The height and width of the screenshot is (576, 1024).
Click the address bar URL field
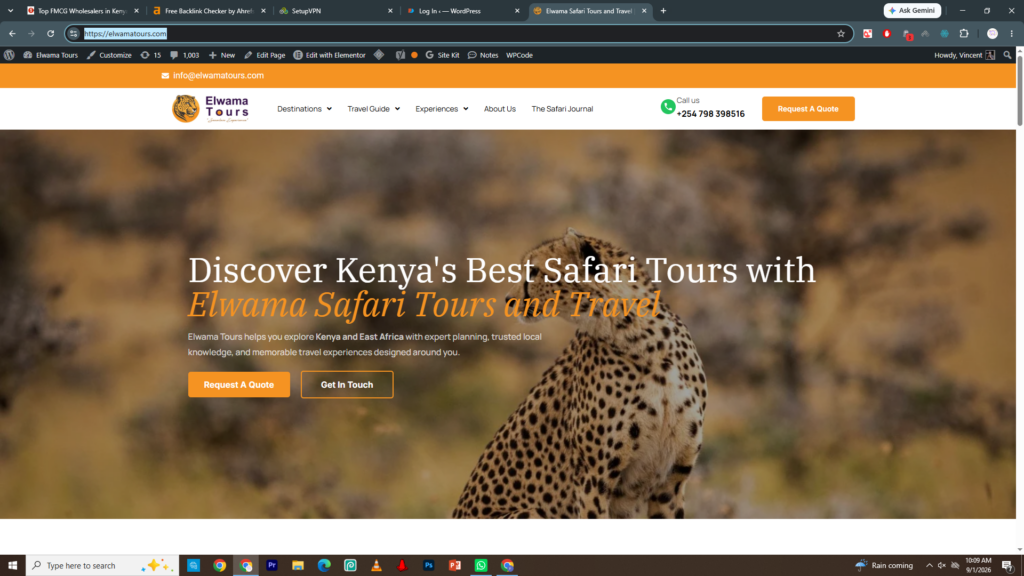[457, 33]
